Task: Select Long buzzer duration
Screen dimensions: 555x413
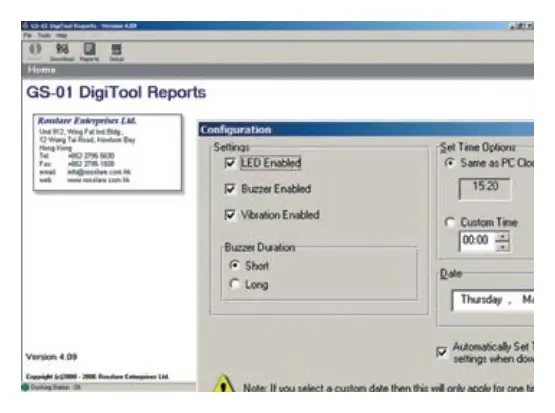Action: point(234,284)
